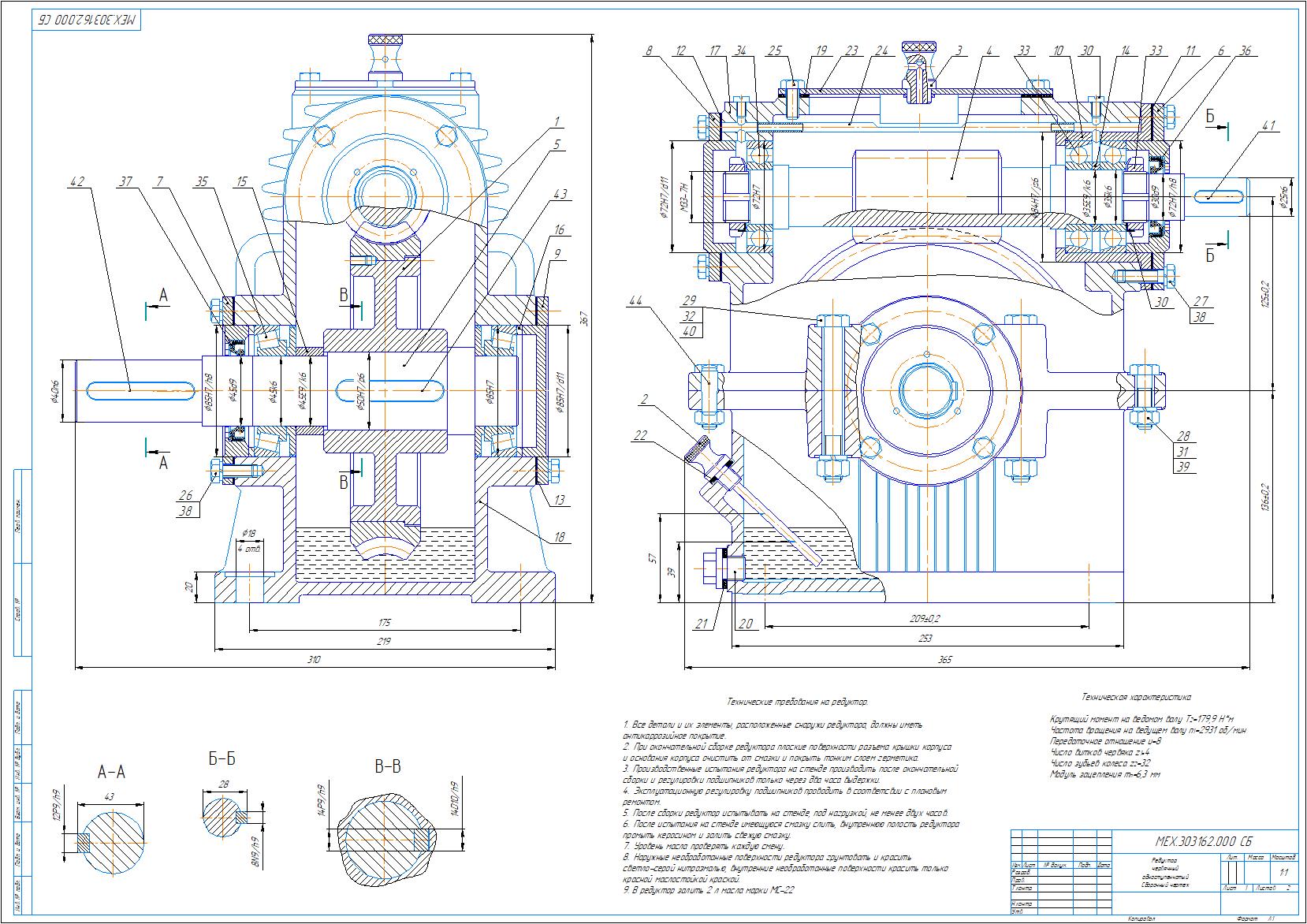The height and width of the screenshot is (924, 1307).
Task: Select dimension 43 in the A-A section
Action: (x=109, y=797)
